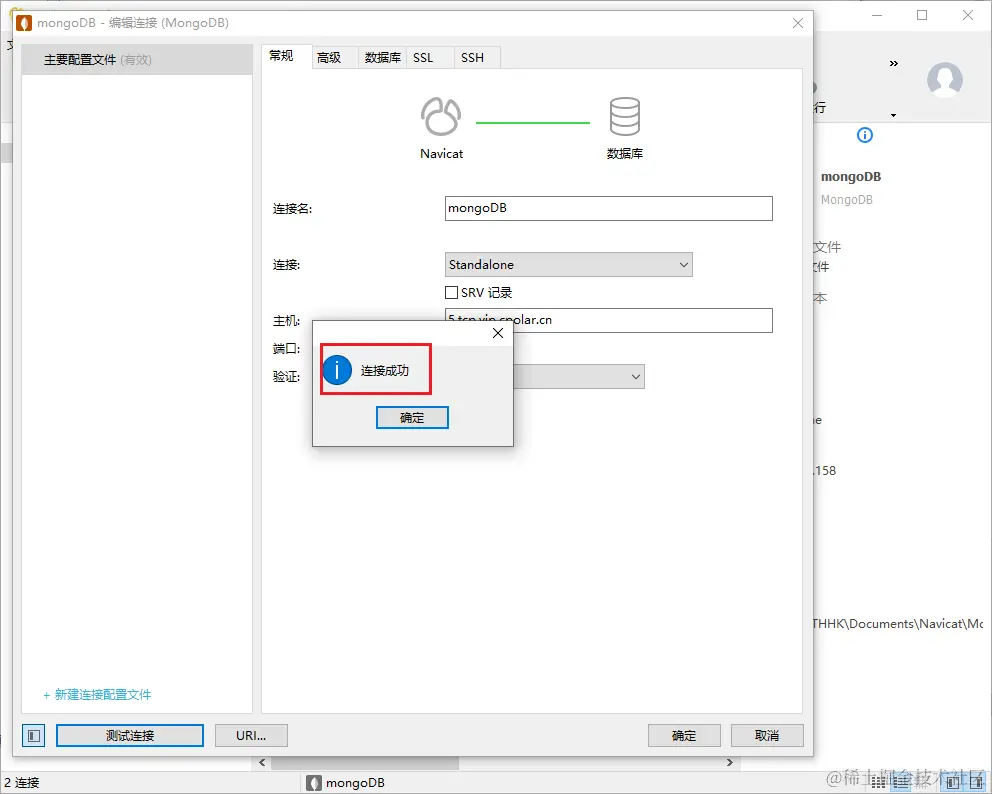This screenshot has width=992, height=794.
Task: Maximize the main Navicat window
Action: (x=922, y=15)
